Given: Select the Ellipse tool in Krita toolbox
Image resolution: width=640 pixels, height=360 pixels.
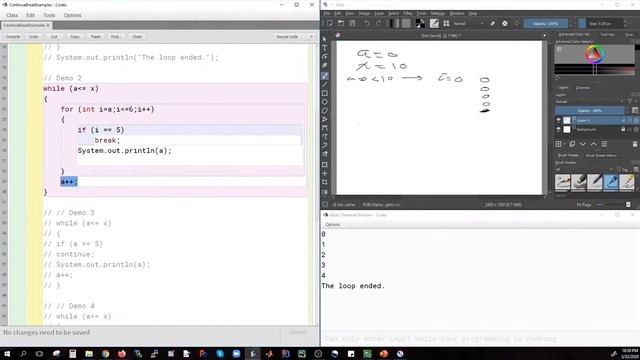Looking at the screenshot, I should tap(324, 102).
